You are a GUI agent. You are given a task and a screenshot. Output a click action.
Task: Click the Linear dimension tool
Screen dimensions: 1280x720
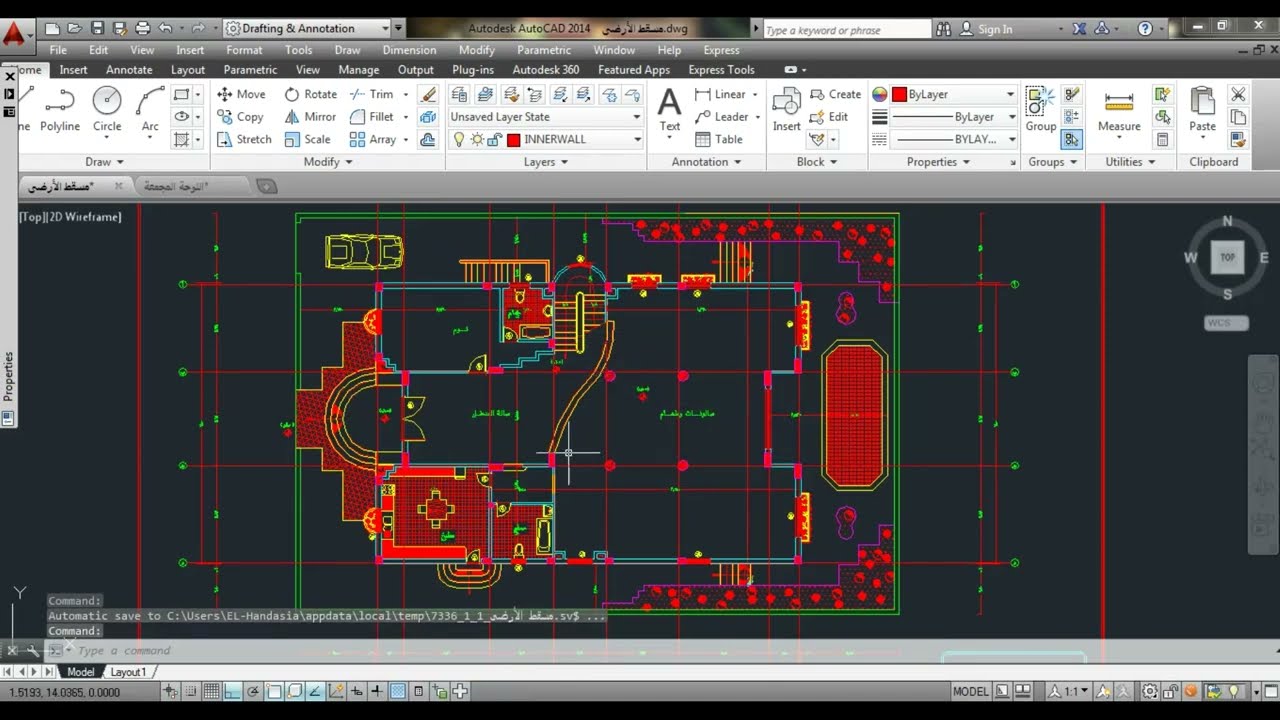tap(721, 94)
